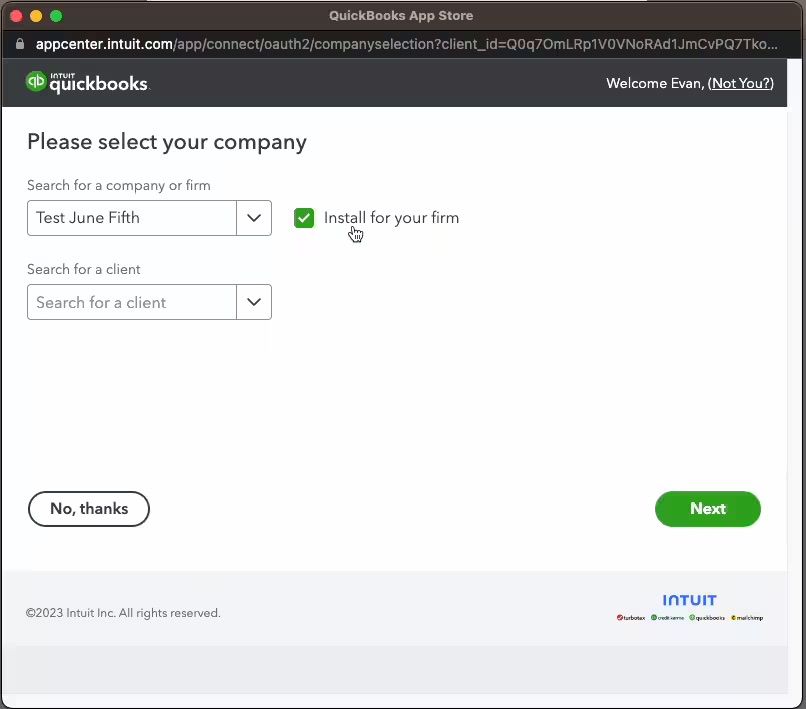Image resolution: width=806 pixels, height=709 pixels.
Task: Click the Please select your company heading
Action: [x=167, y=142]
